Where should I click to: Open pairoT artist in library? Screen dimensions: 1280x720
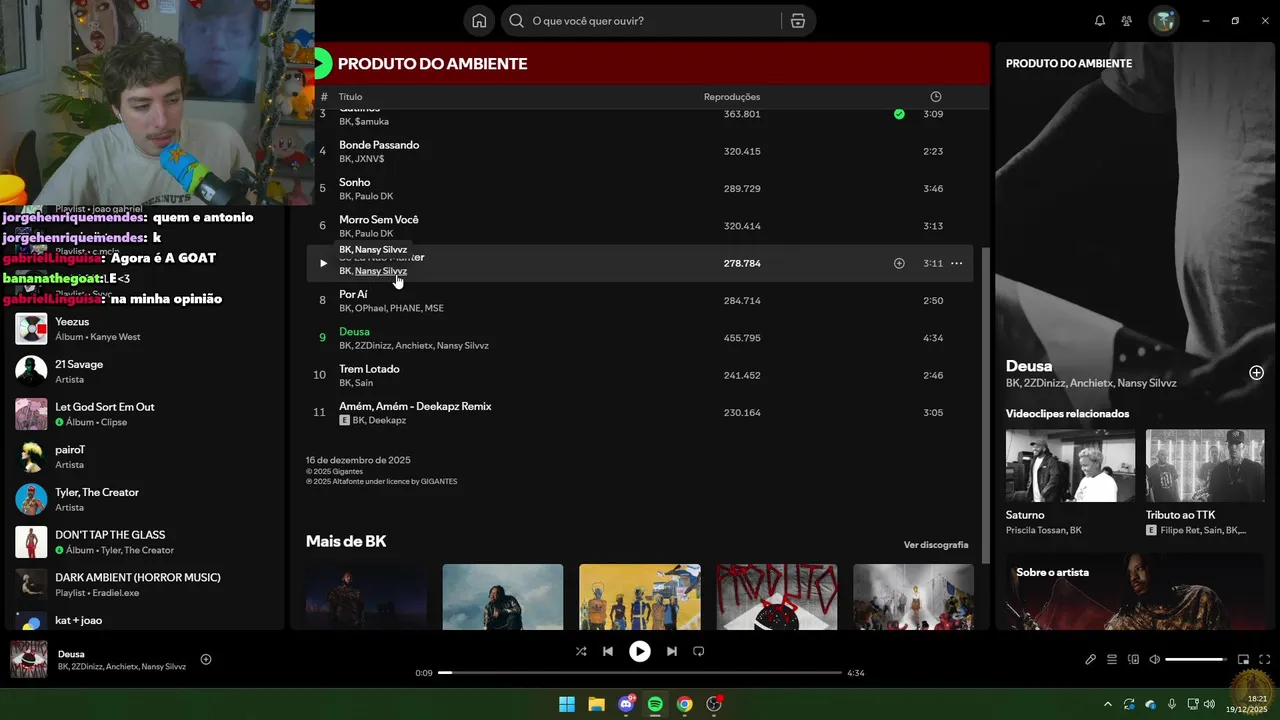pos(145,457)
